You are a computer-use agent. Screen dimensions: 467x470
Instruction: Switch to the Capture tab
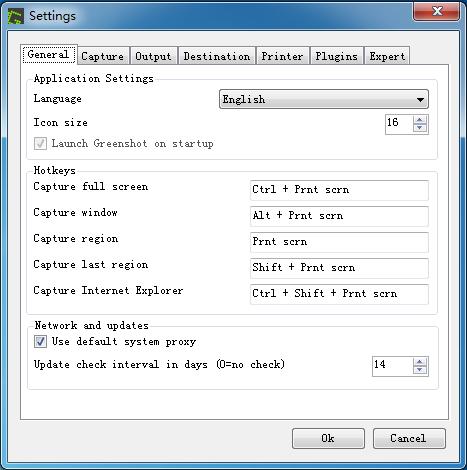point(103,56)
